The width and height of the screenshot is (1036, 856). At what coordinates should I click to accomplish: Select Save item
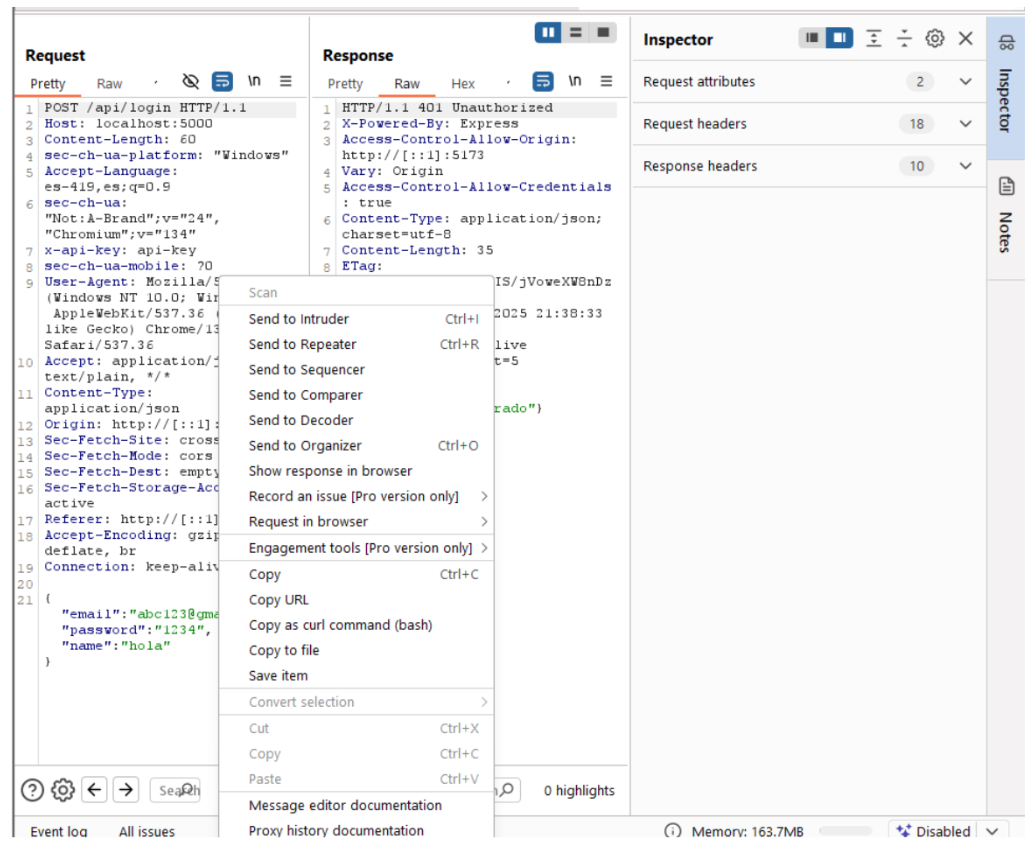coord(357,676)
